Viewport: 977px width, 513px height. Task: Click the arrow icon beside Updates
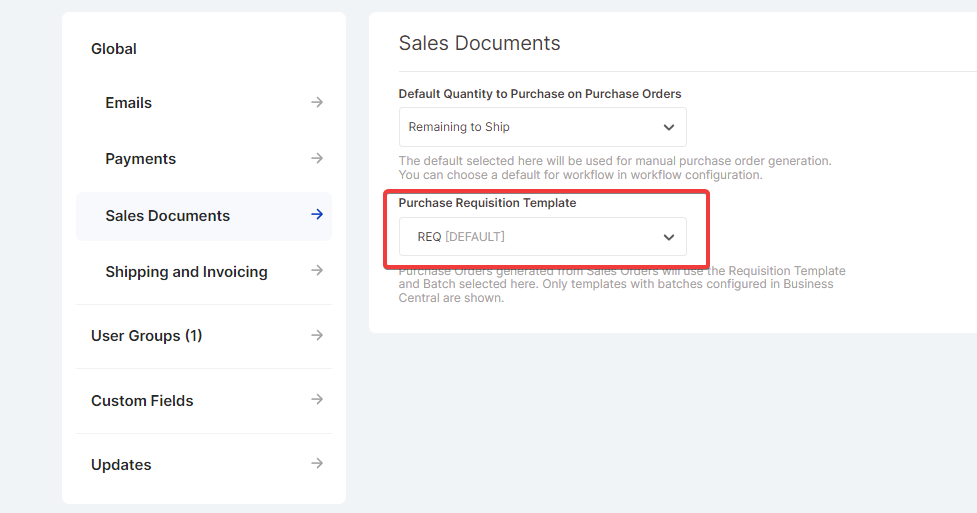click(x=316, y=463)
